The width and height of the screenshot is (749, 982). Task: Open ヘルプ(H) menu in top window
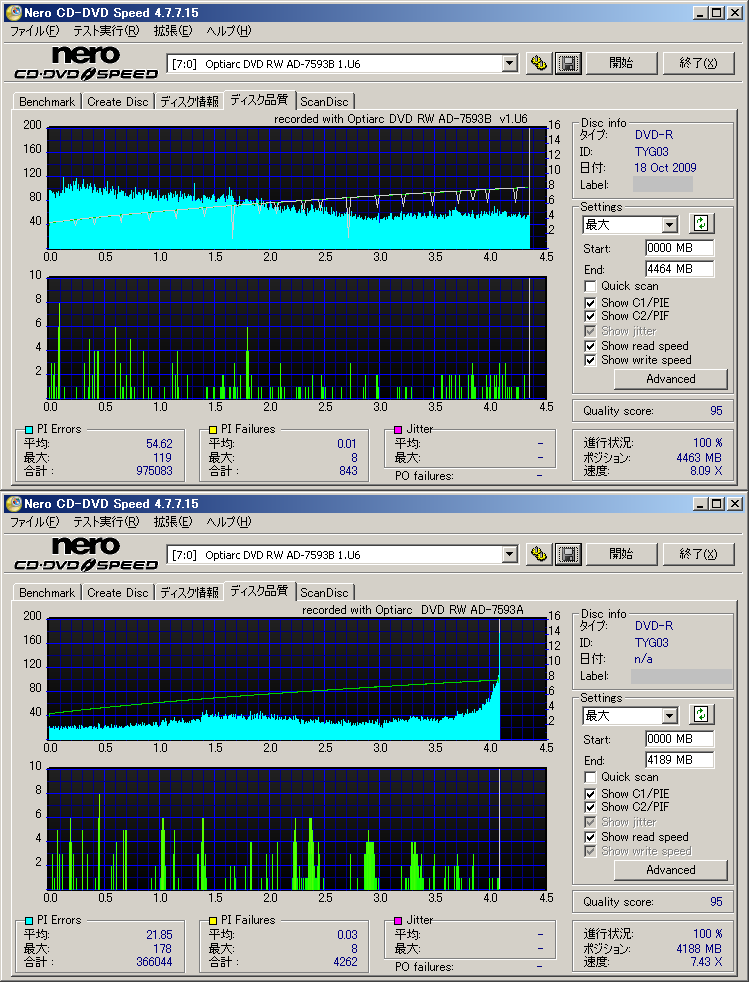pos(229,31)
